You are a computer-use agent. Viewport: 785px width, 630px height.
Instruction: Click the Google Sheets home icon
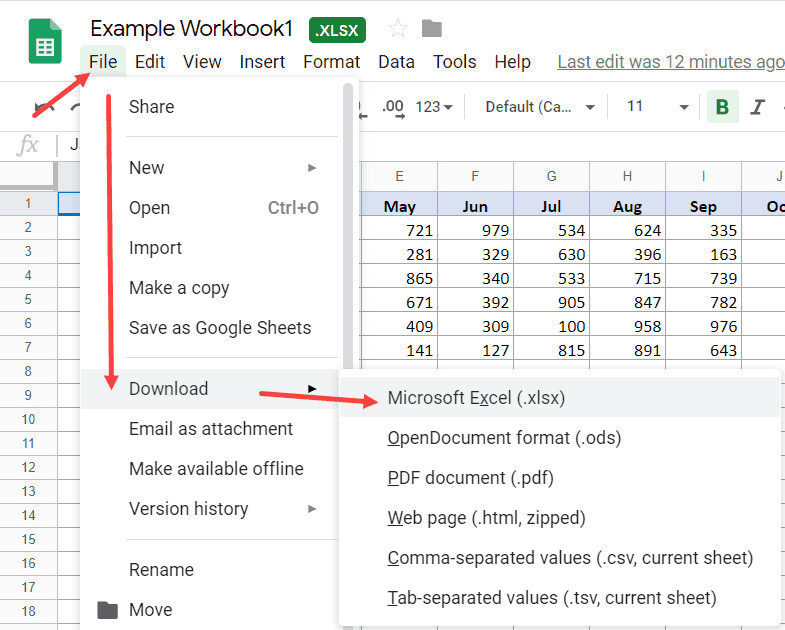pos(45,41)
